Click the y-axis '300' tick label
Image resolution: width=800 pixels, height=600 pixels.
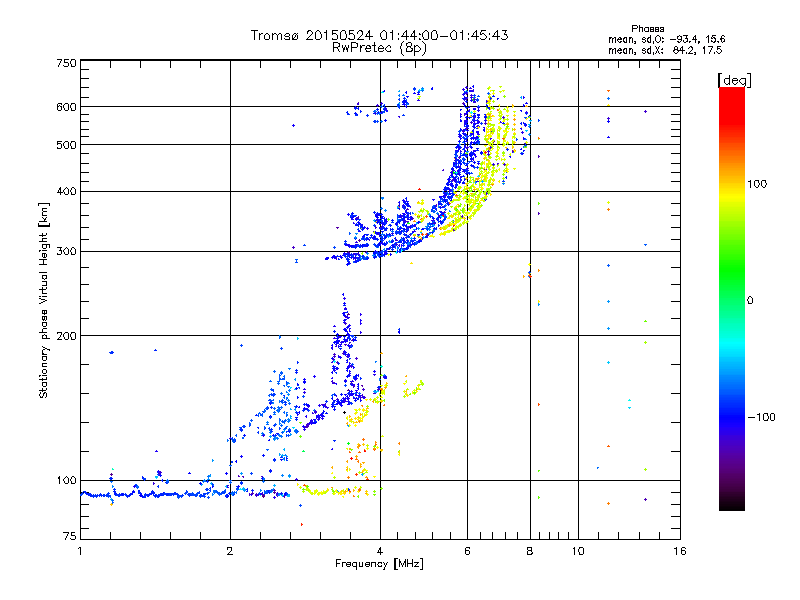[x=67, y=252]
